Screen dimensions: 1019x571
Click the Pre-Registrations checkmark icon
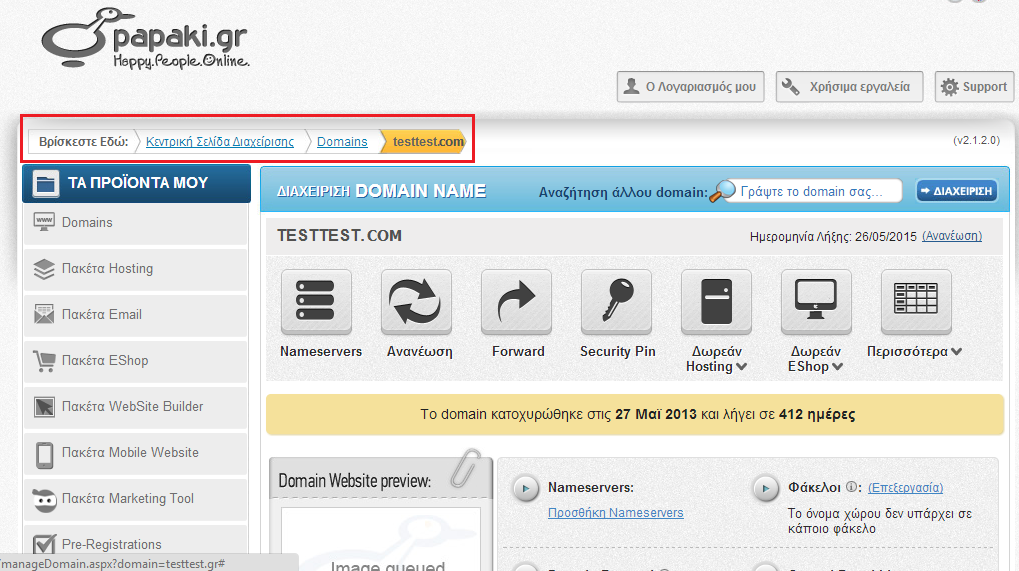tap(44, 544)
